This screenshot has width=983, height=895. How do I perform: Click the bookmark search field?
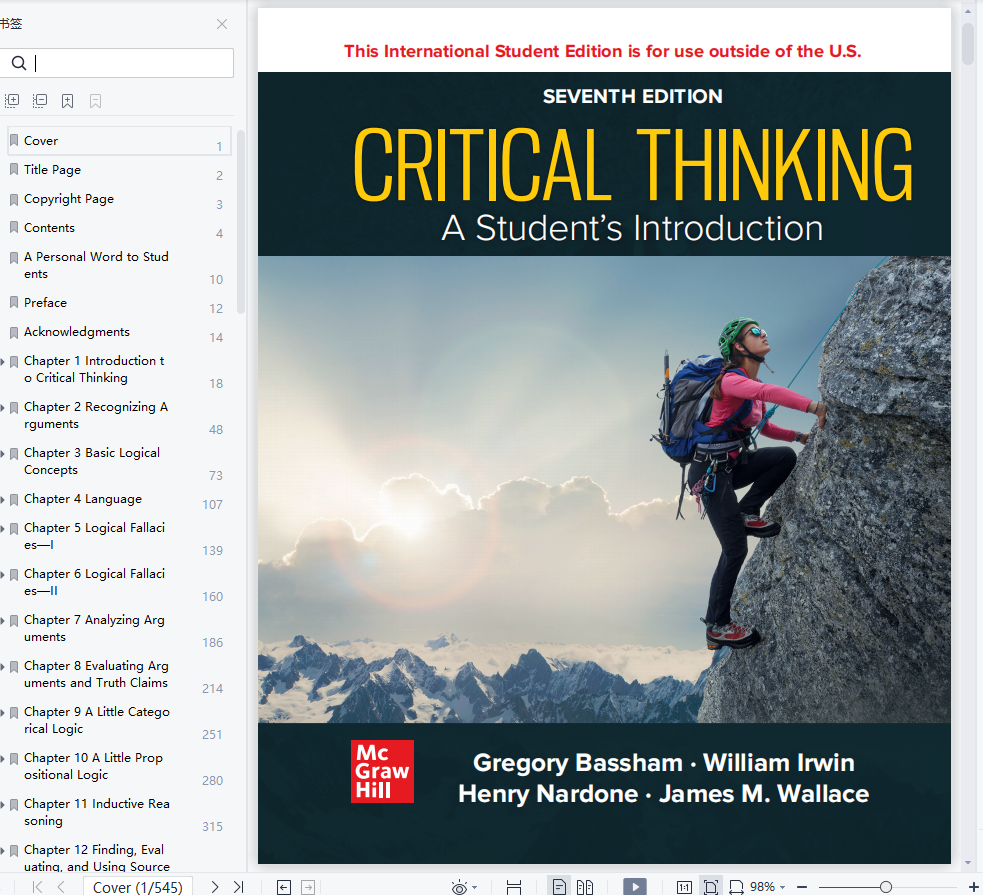point(117,63)
